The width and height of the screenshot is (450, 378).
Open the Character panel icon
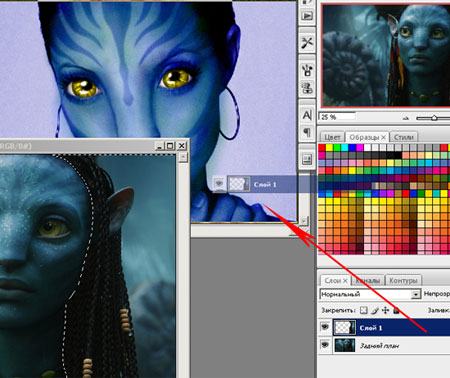(307, 115)
